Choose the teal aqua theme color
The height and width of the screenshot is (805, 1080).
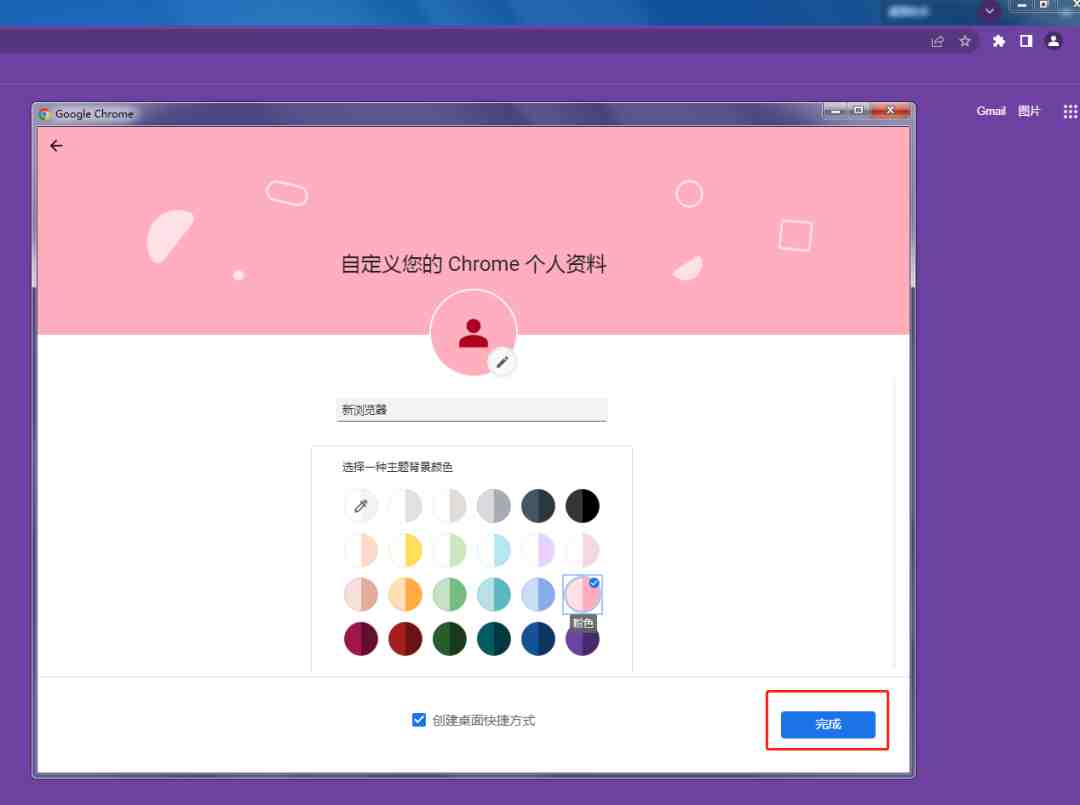(494, 594)
